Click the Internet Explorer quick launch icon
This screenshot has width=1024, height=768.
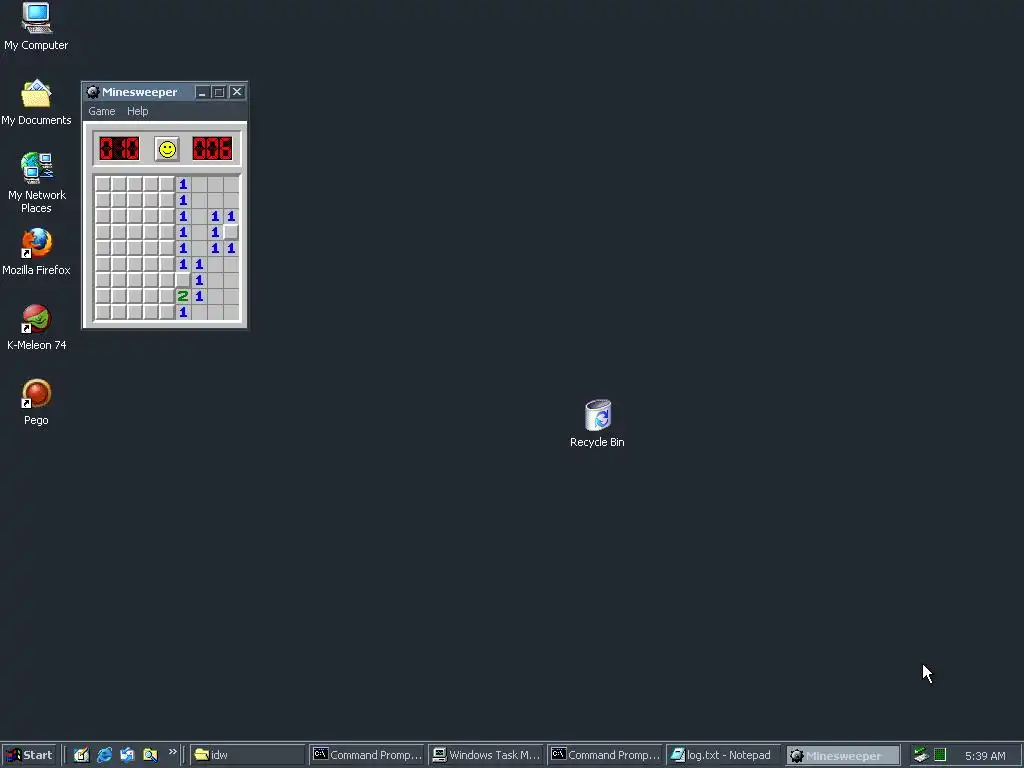coord(104,755)
